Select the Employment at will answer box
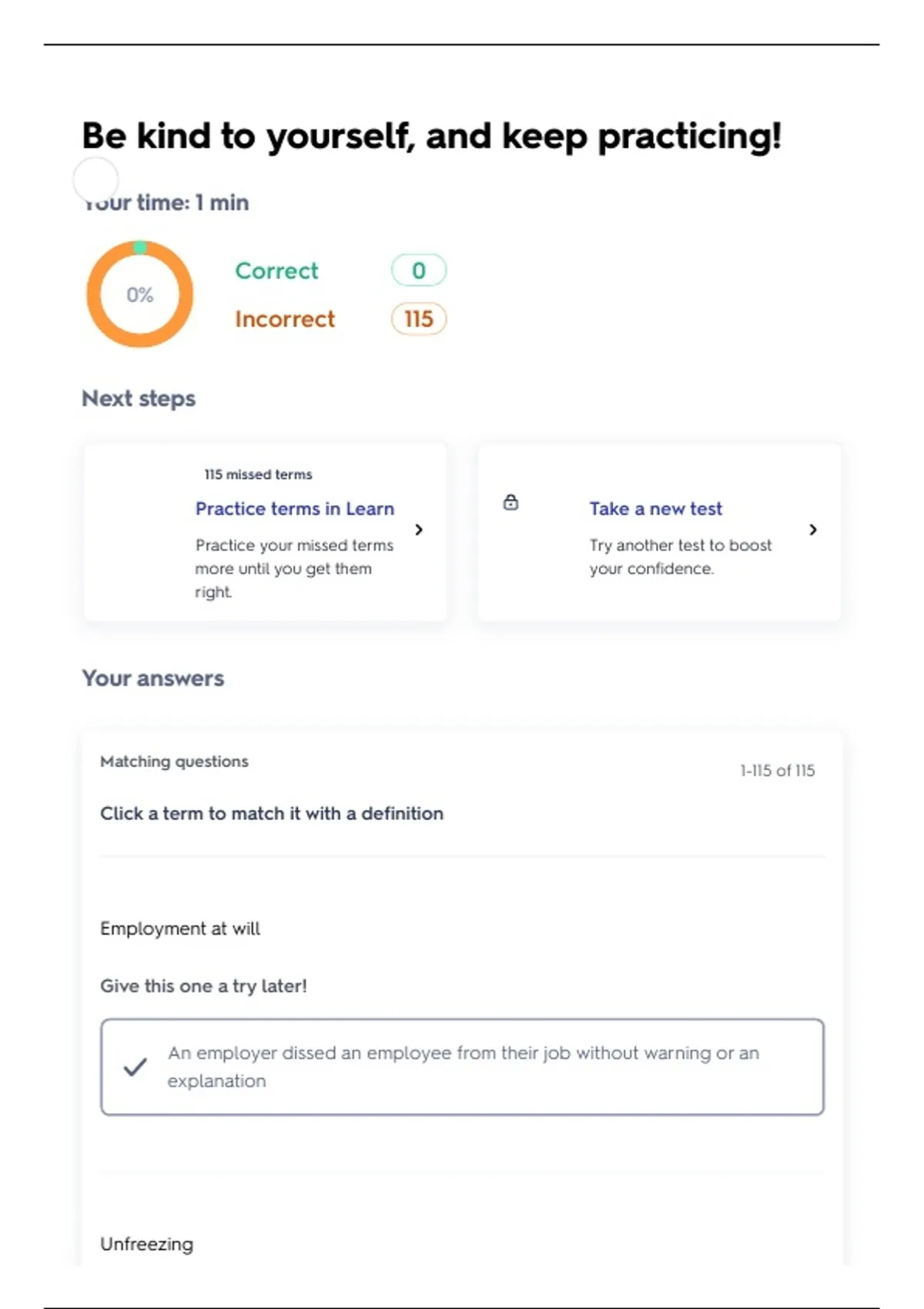The width and height of the screenshot is (924, 1309). pyautogui.click(x=462, y=1066)
